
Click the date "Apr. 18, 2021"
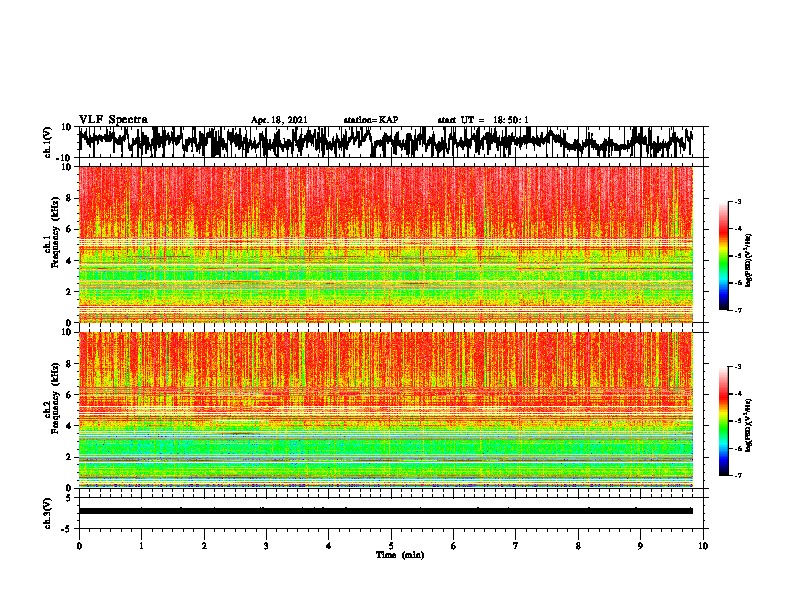(x=279, y=120)
